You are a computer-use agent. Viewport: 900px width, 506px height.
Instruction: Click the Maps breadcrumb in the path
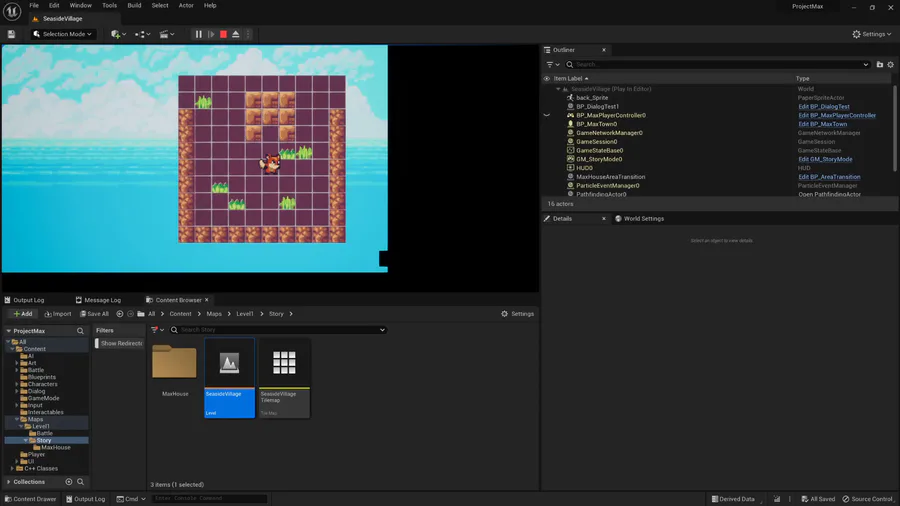tap(214, 314)
